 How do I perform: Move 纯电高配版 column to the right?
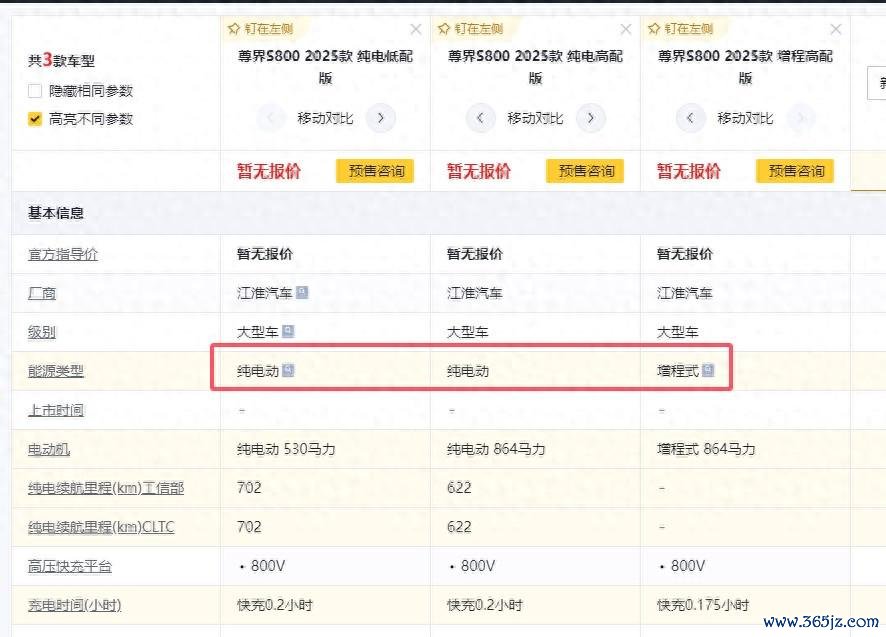click(591, 118)
